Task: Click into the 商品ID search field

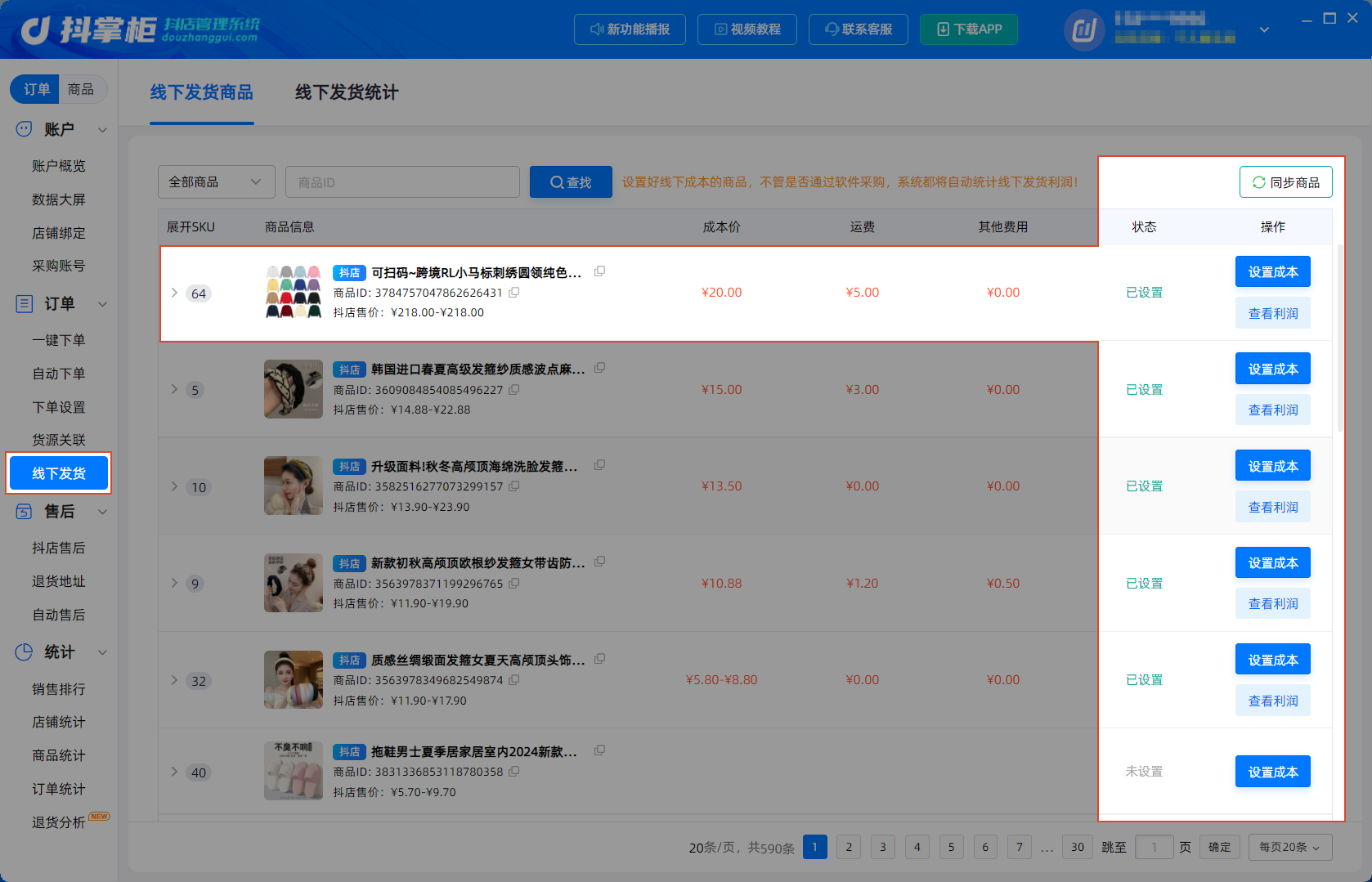Action: 402,182
